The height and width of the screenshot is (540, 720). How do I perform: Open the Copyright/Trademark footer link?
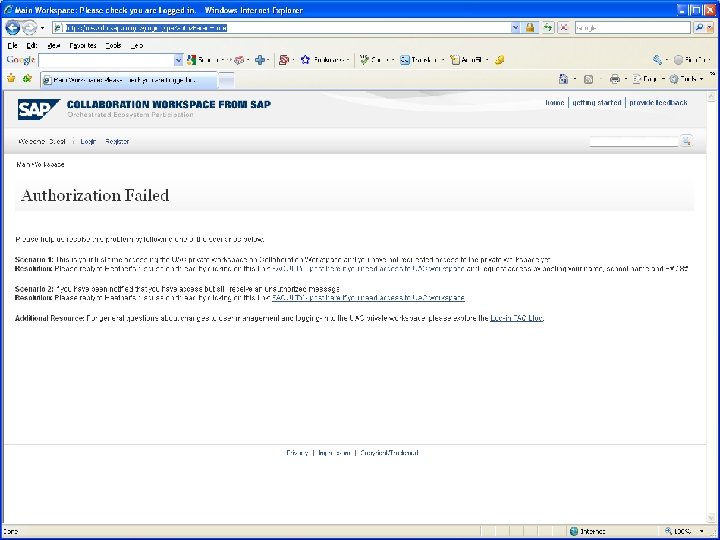[x=389, y=453]
